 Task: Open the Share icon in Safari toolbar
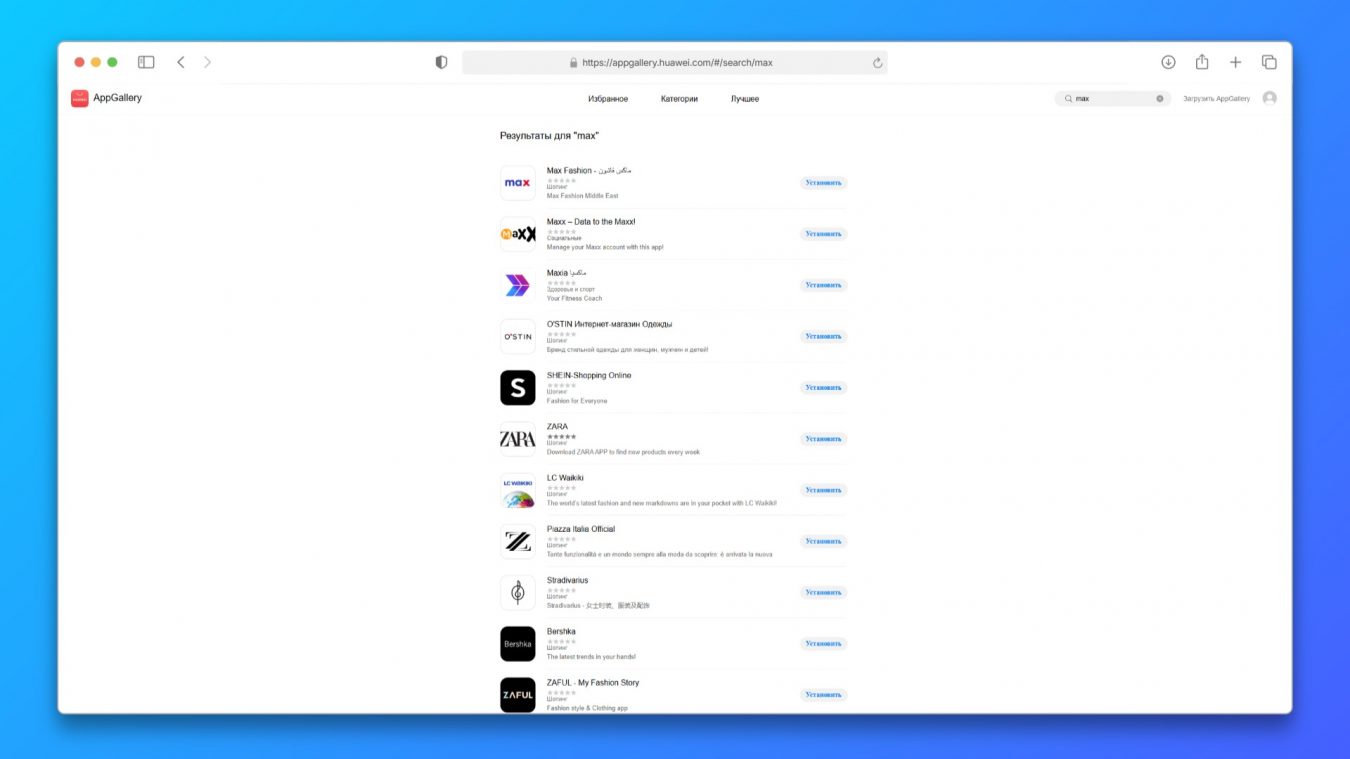1202,62
